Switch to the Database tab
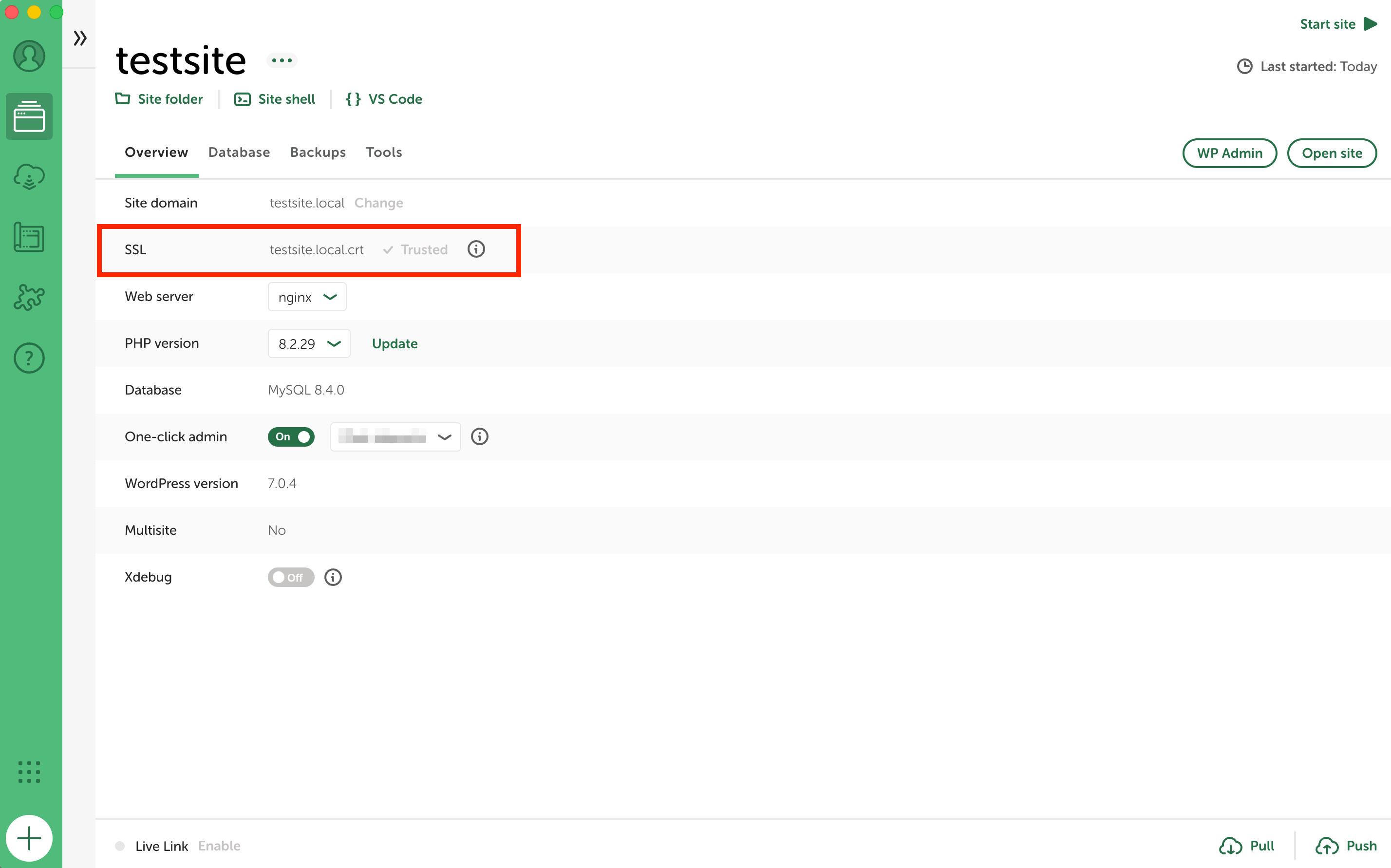 point(239,152)
